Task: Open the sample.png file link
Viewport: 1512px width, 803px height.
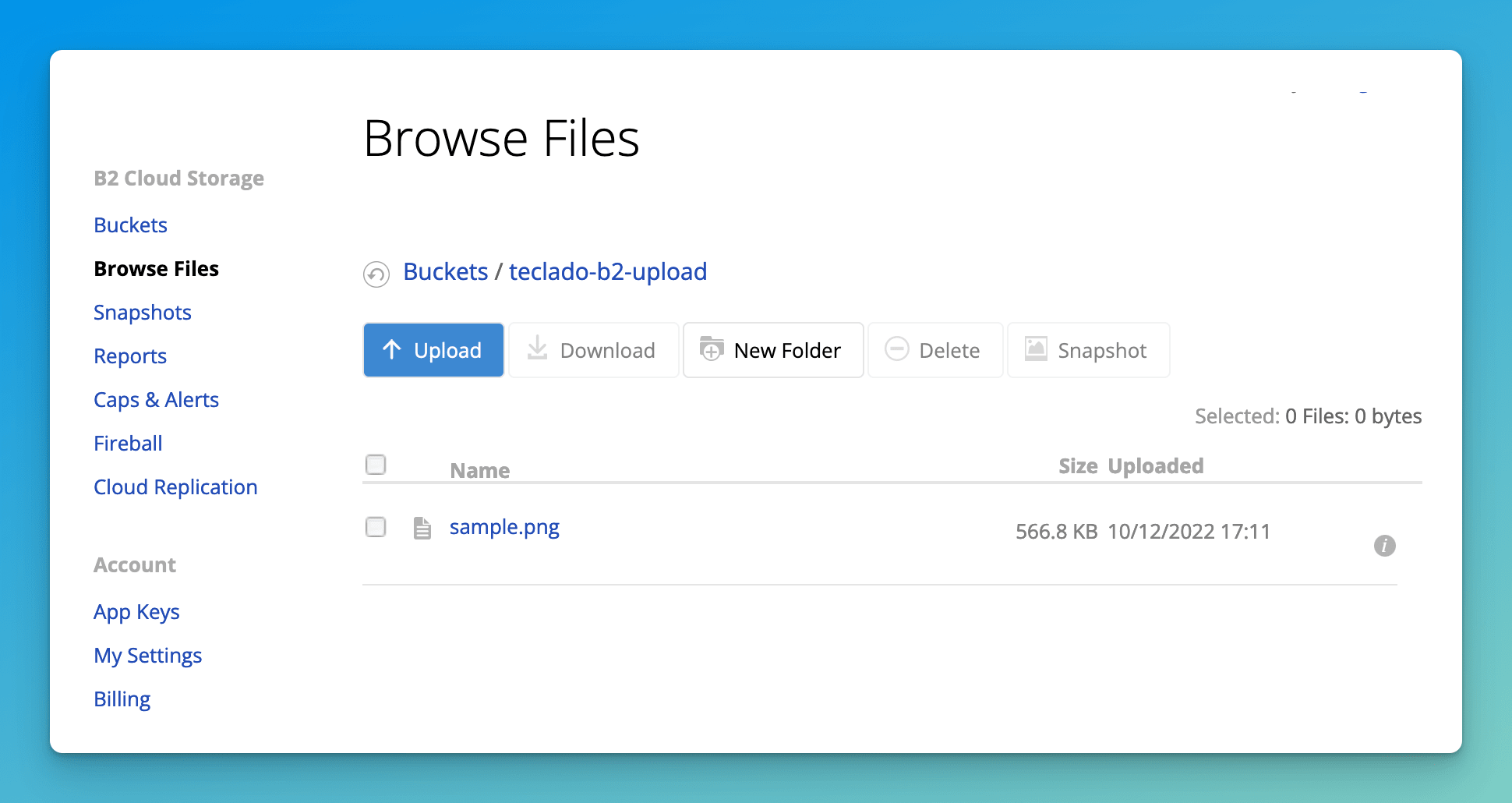Action: coord(504,528)
